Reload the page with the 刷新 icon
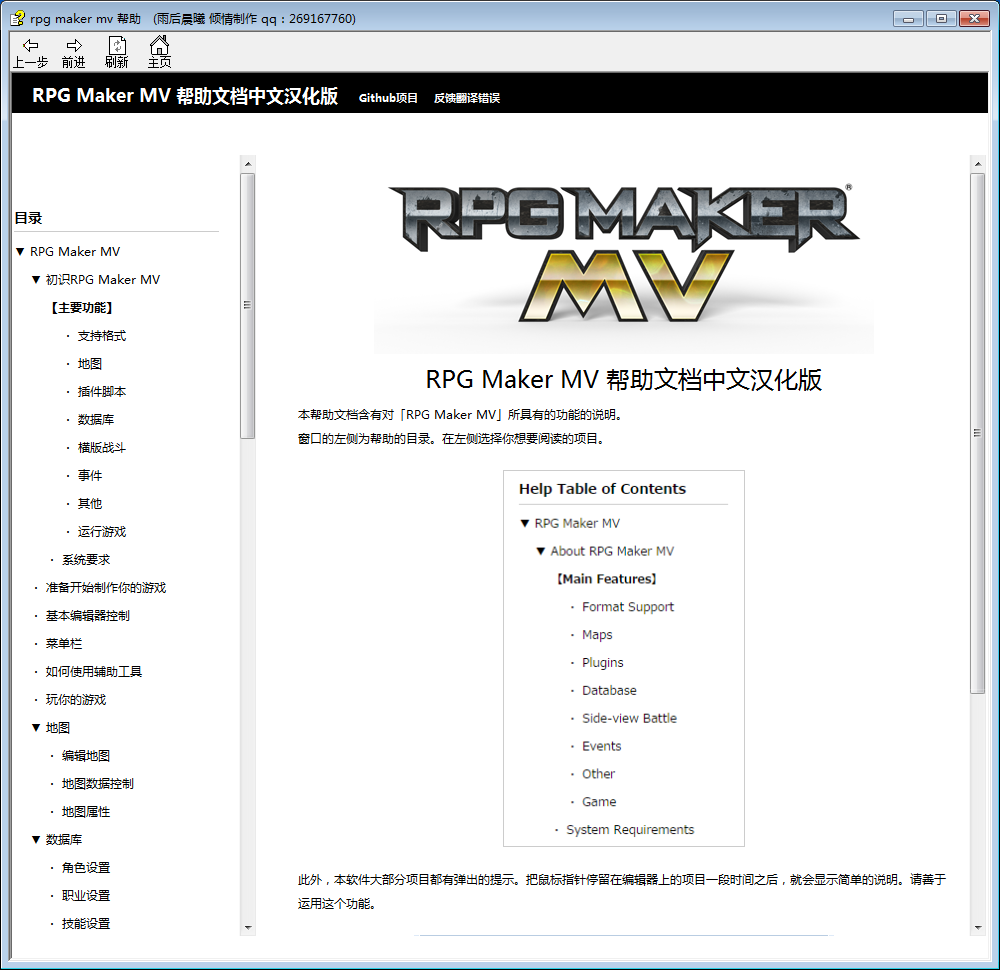The width and height of the screenshot is (1000, 970). [x=117, y=52]
